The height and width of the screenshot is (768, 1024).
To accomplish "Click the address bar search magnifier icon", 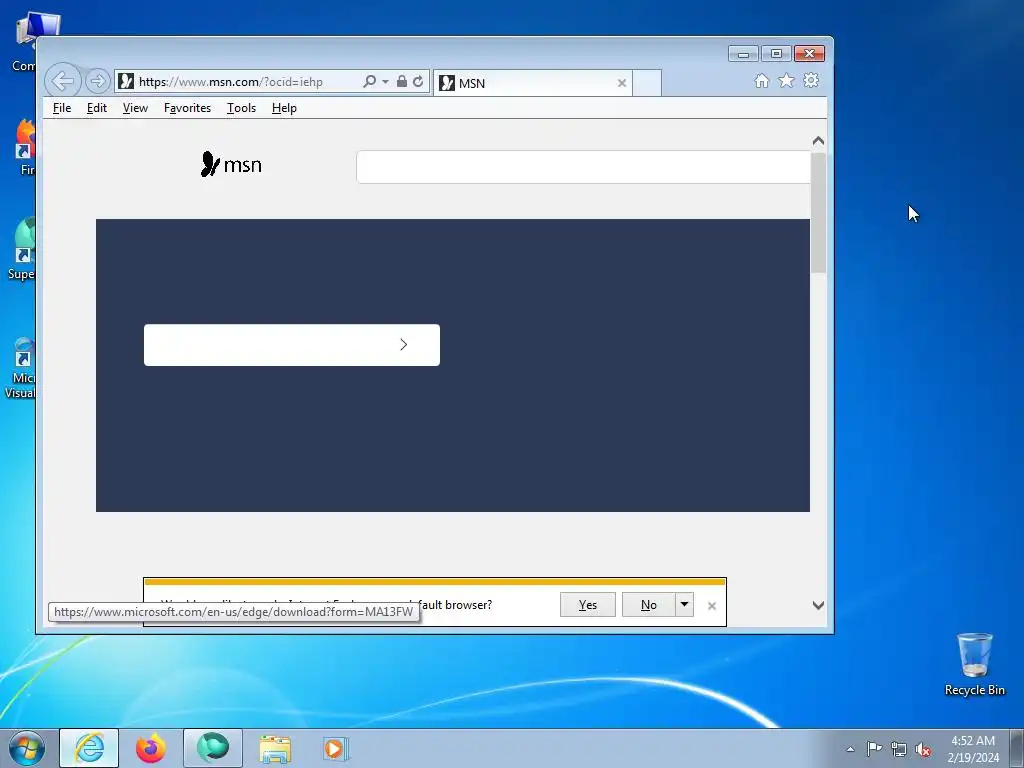I will point(369,81).
